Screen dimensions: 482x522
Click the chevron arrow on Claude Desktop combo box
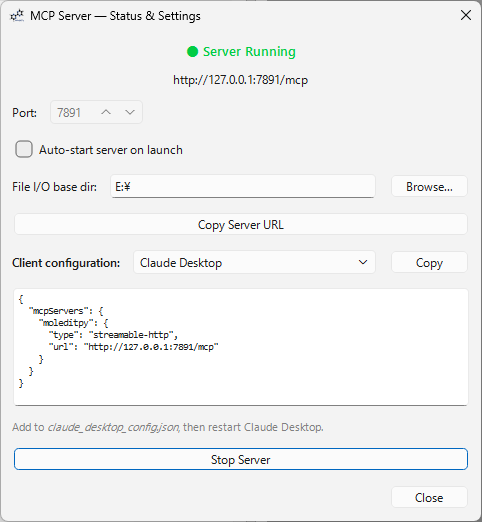click(363, 262)
